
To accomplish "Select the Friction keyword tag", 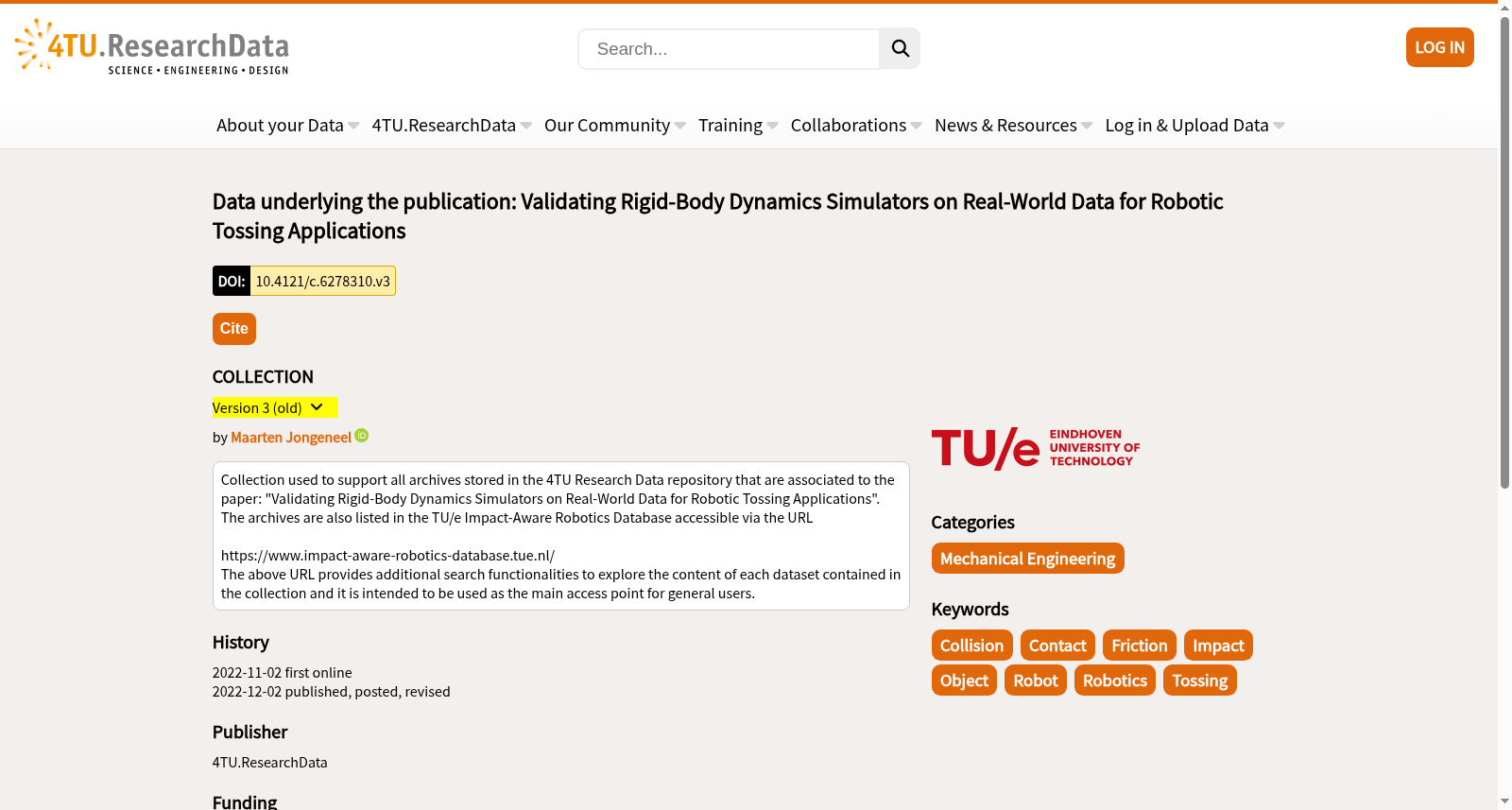I will [x=1140, y=646].
